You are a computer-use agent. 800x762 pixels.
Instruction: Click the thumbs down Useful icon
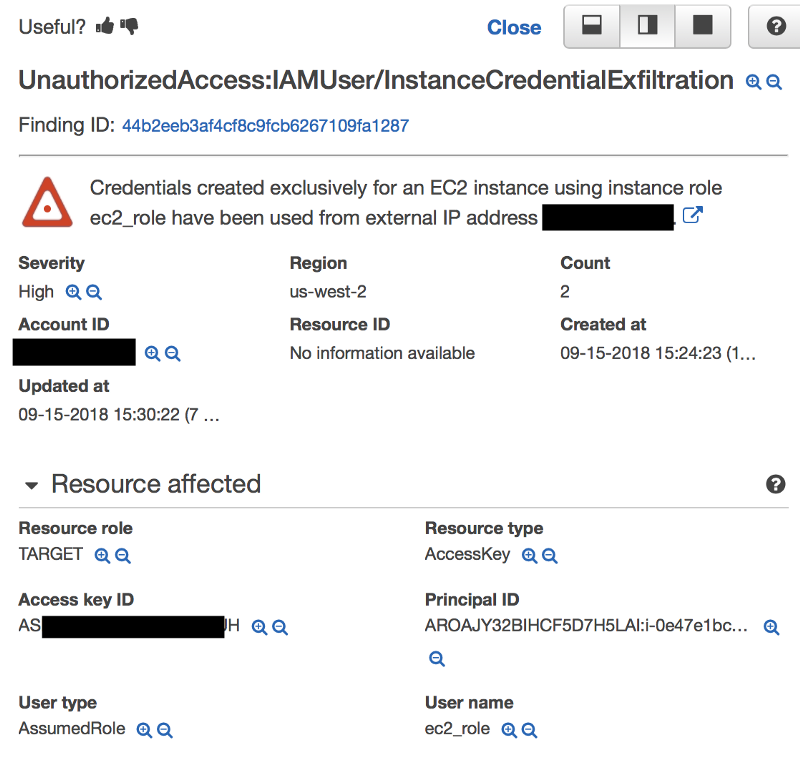pyautogui.click(x=129, y=27)
